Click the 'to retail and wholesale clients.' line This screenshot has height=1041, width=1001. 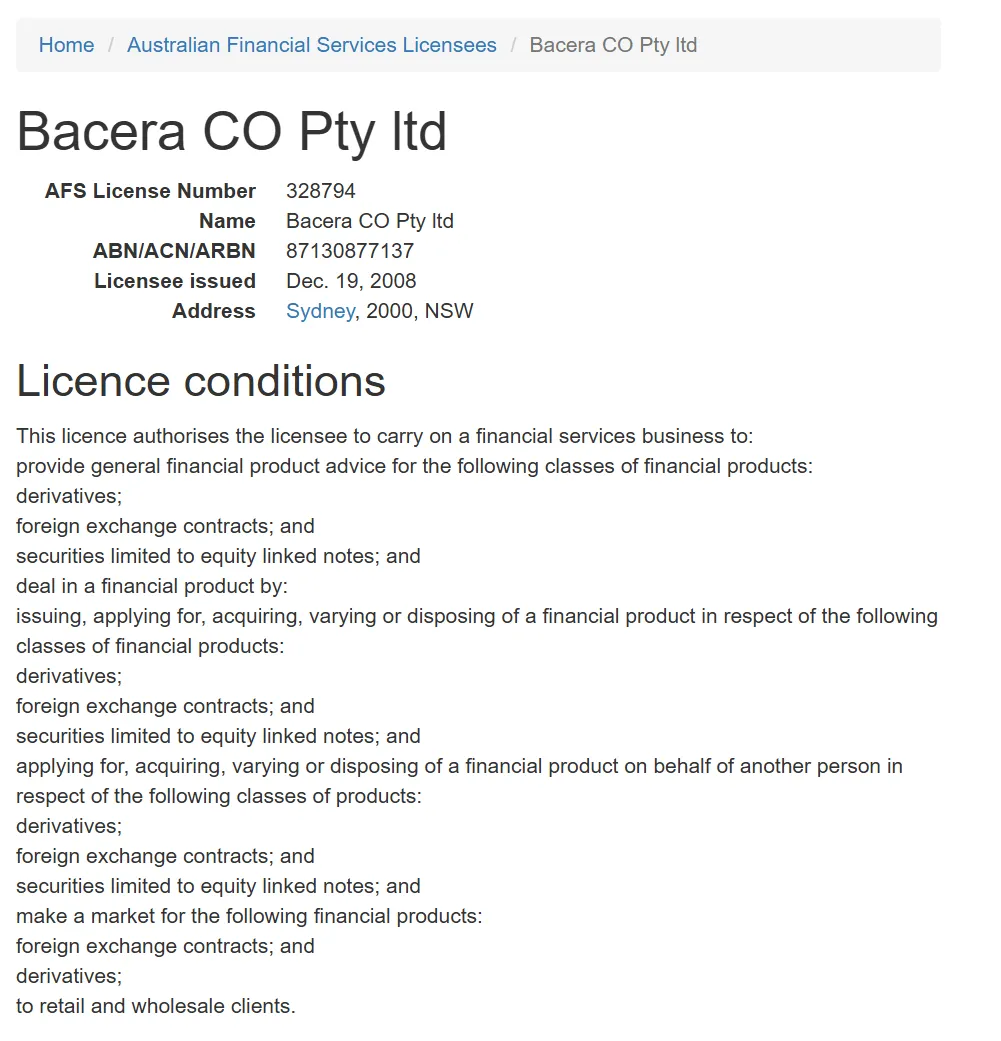point(156,1006)
